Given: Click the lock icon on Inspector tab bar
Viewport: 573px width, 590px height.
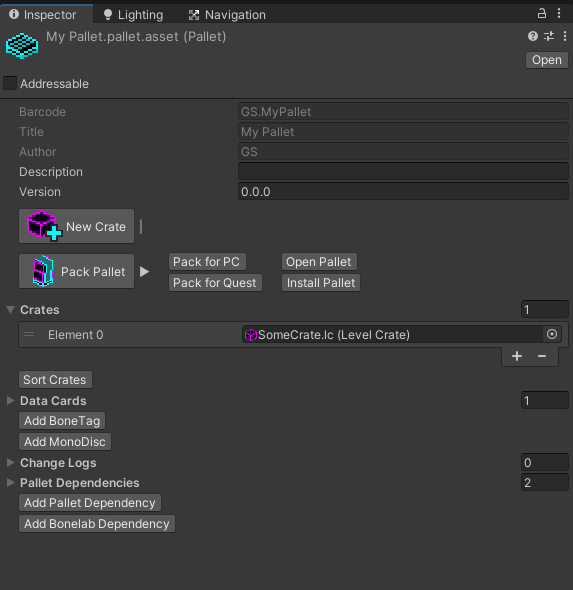Looking at the screenshot, I should [541, 14].
